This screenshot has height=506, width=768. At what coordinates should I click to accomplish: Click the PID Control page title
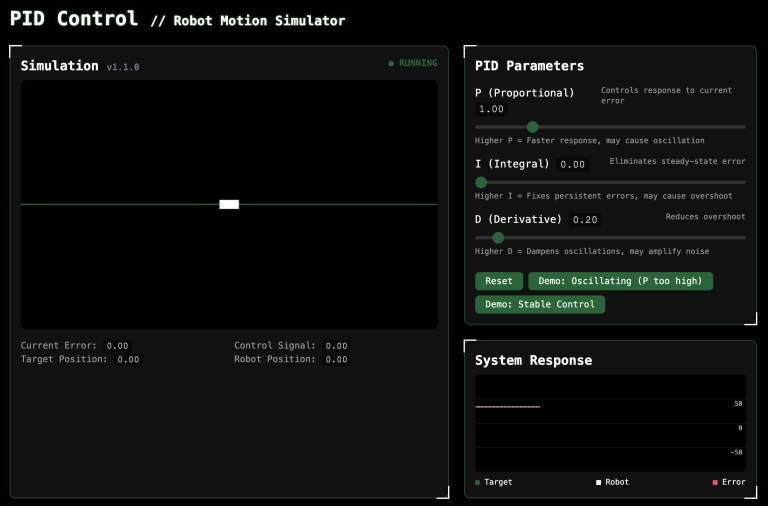click(73, 19)
